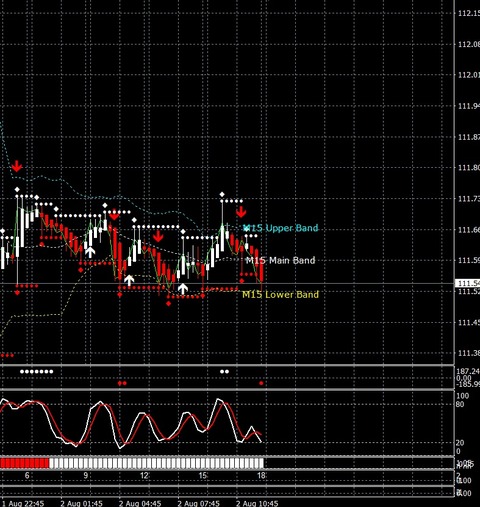Click the 187.24 indicator scale value
The image size is (480, 507).
click(x=468, y=371)
